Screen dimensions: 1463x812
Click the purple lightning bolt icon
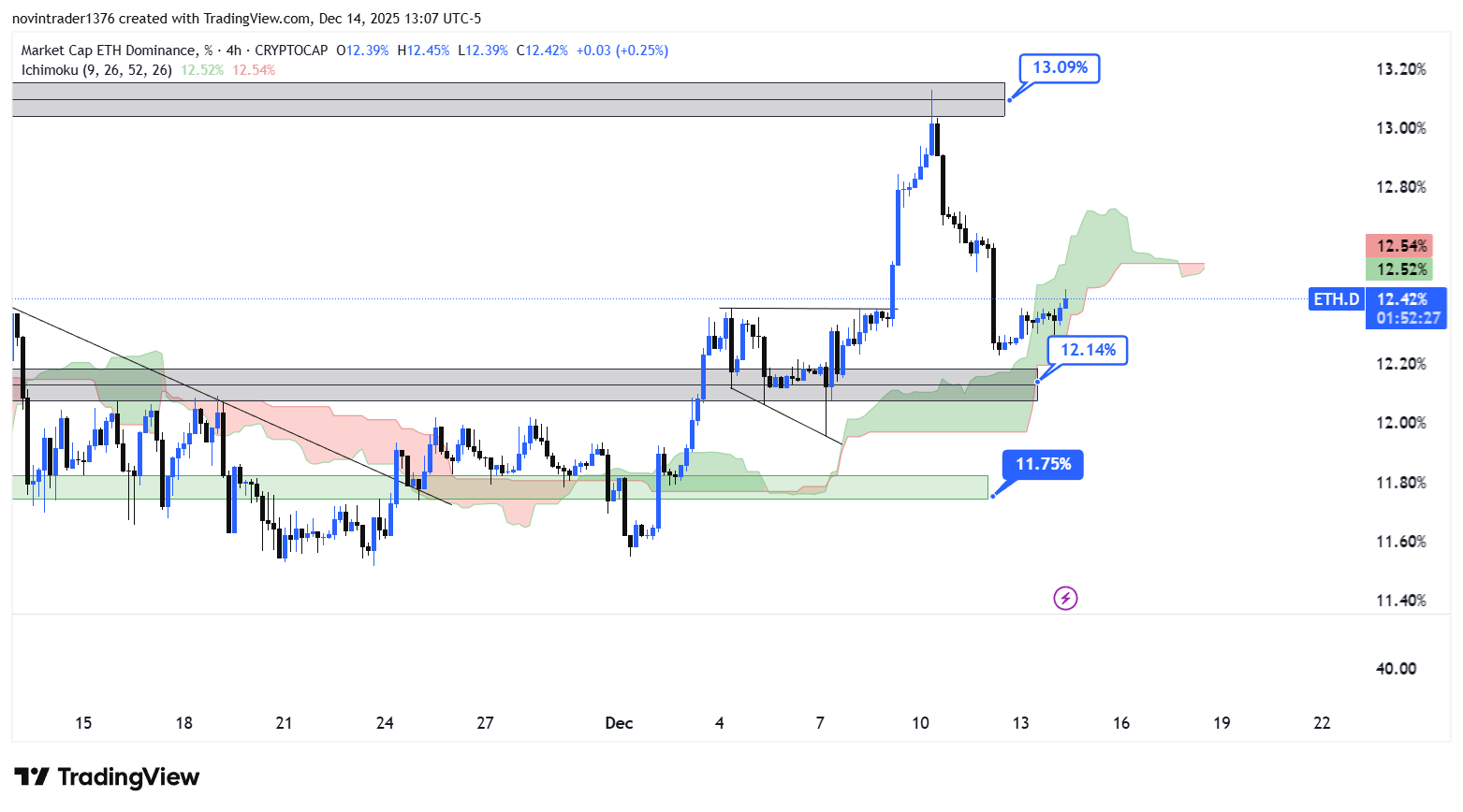[x=1065, y=598]
